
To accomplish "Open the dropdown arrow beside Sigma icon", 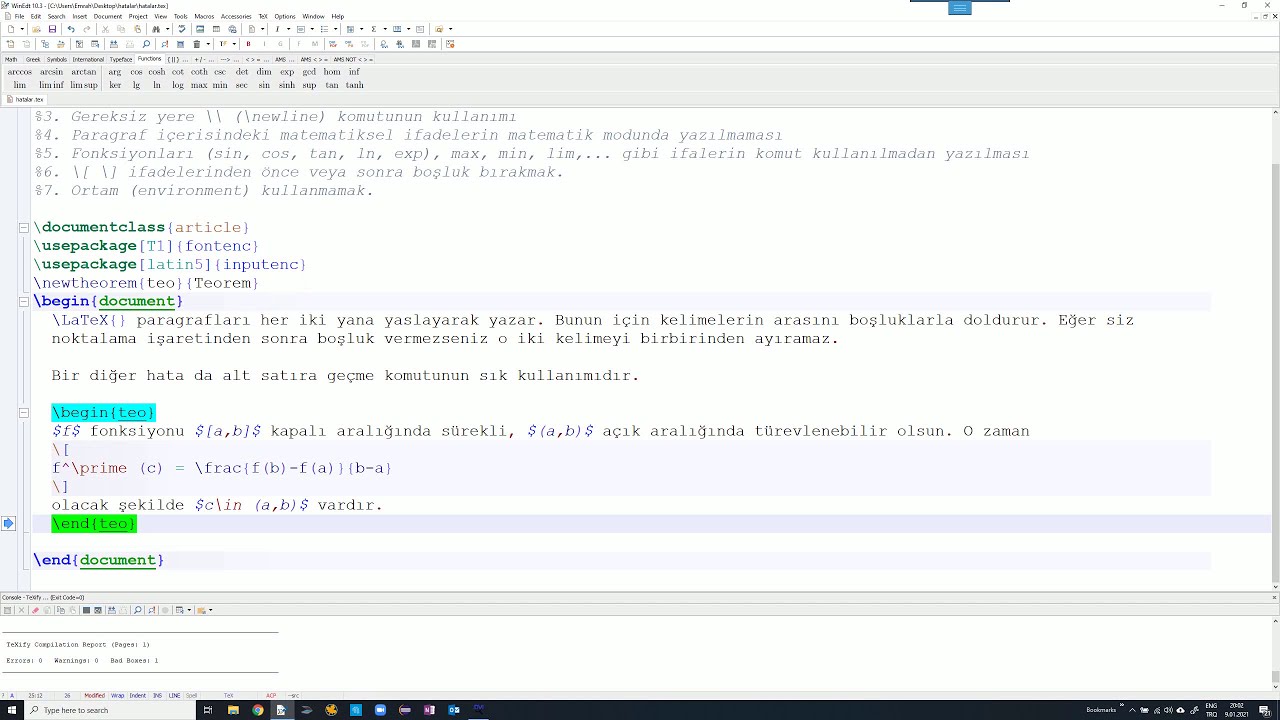I will point(385,29).
